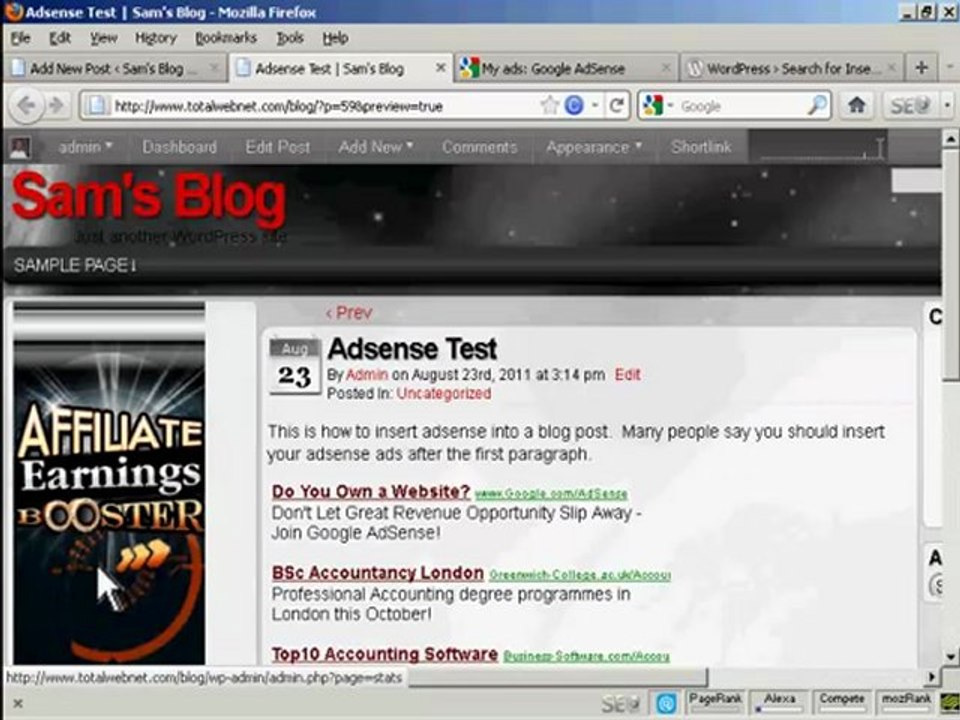Click the search magnifier in the Google box
960x720 pixels.
click(817, 106)
